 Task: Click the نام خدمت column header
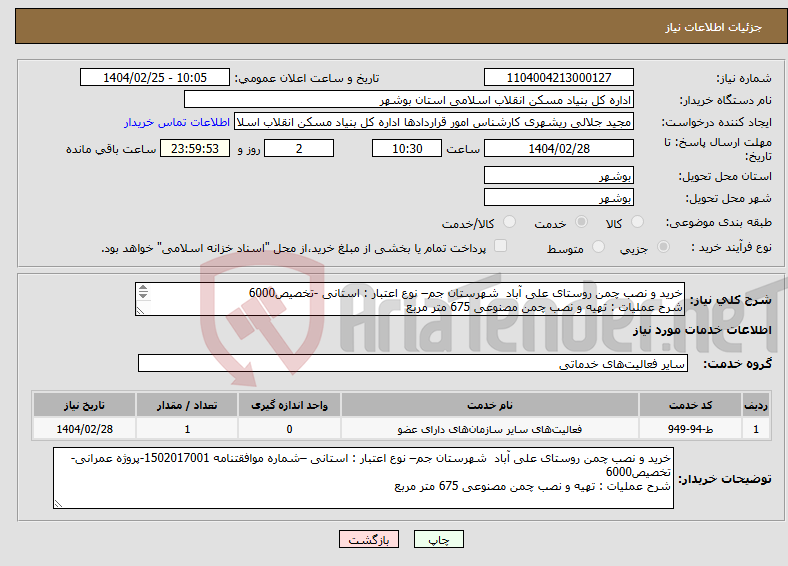point(489,405)
